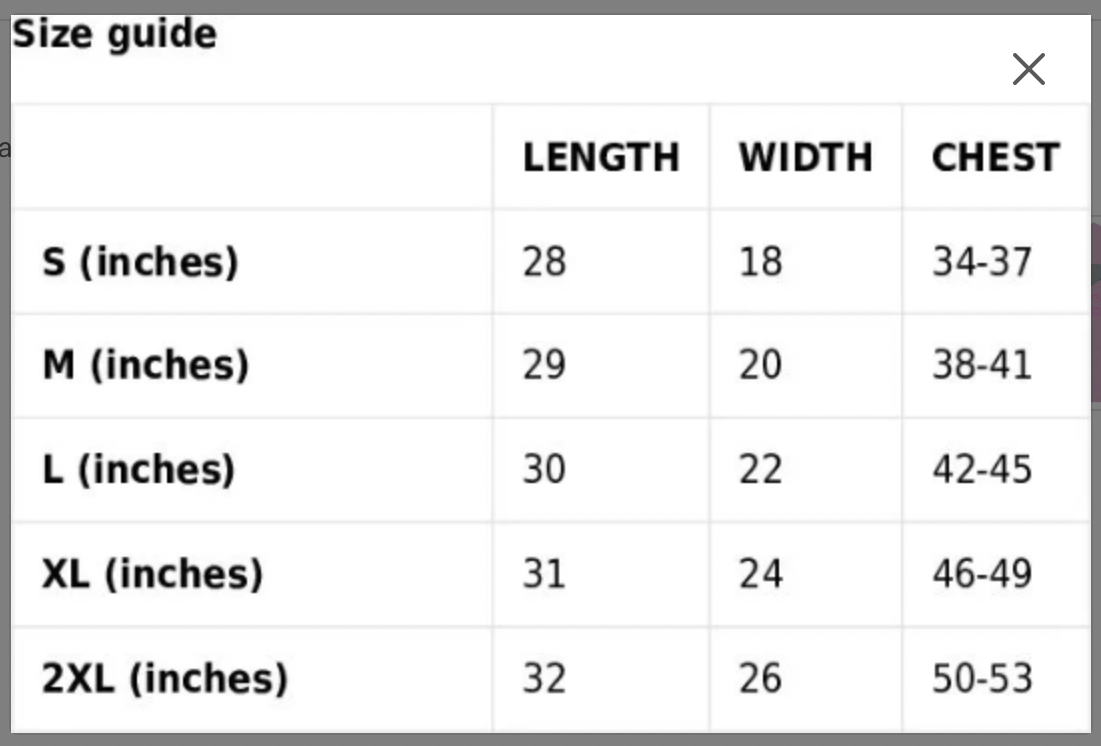This screenshot has height=746, width=1101.
Task: Click the Size guide title text
Action: (x=114, y=35)
